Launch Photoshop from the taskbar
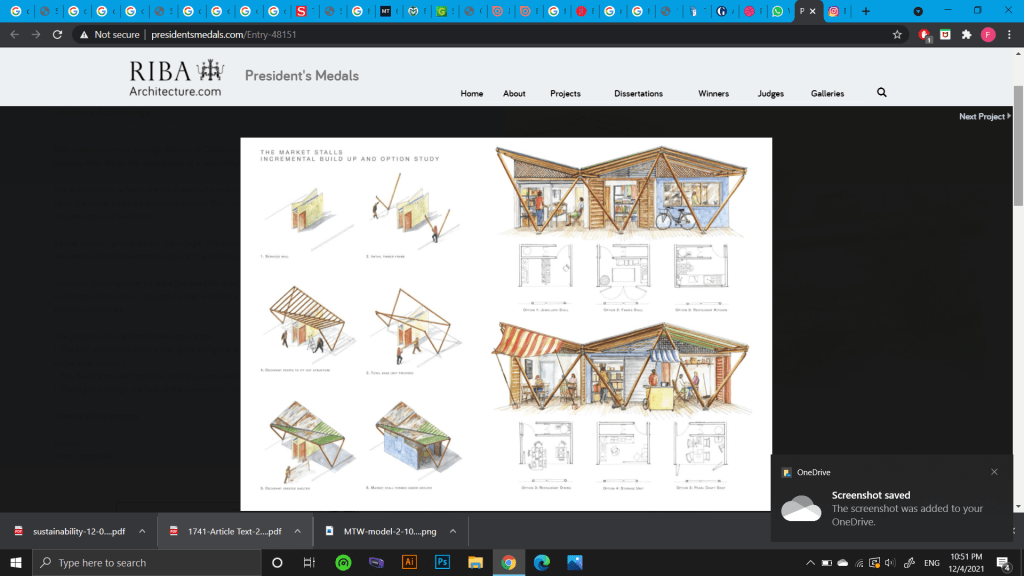The height and width of the screenshot is (576, 1024). coord(441,562)
